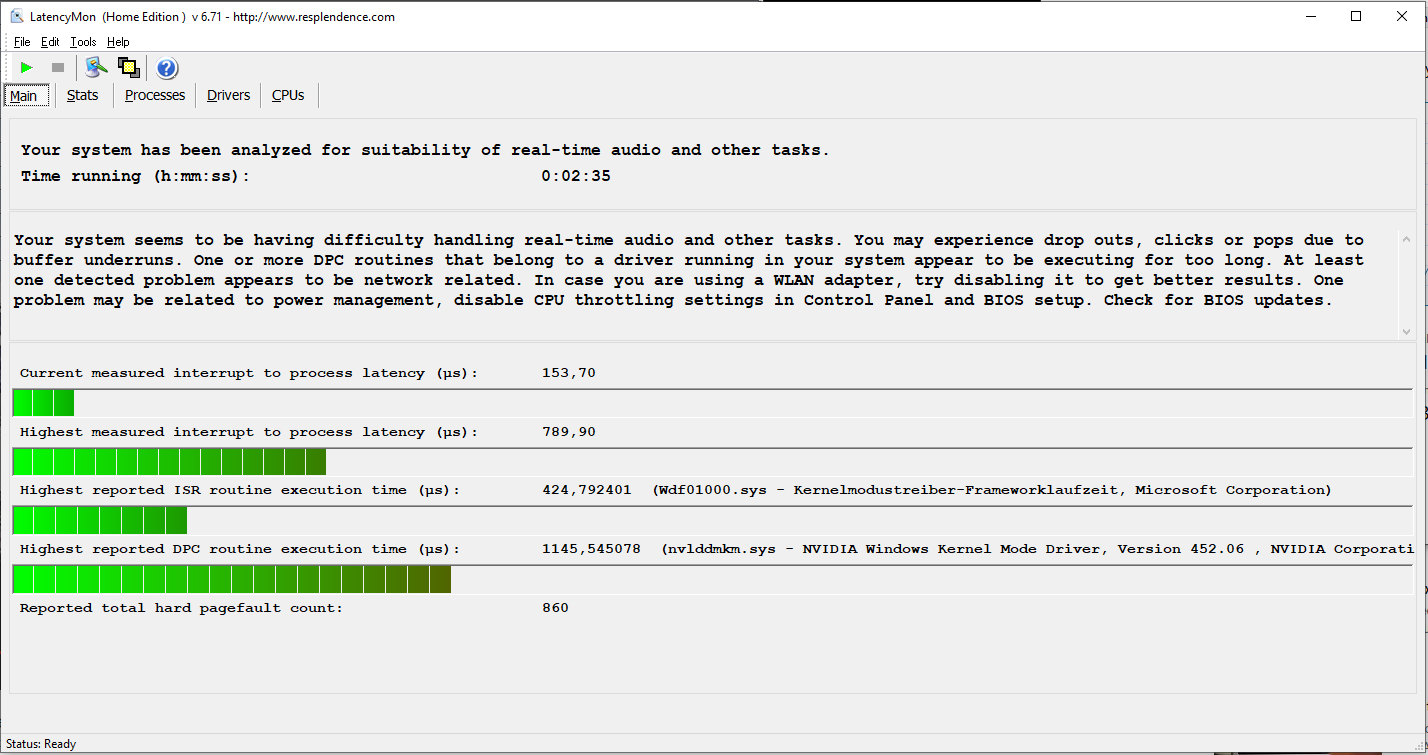The image size is (1428, 755).
Task: Switch to the Processes tab
Action: coord(155,96)
